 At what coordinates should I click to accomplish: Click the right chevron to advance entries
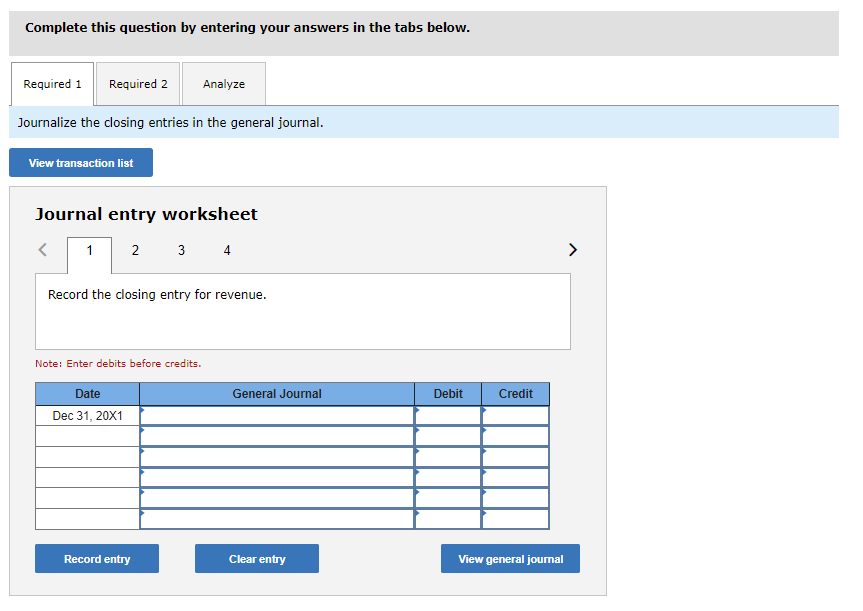tap(573, 249)
